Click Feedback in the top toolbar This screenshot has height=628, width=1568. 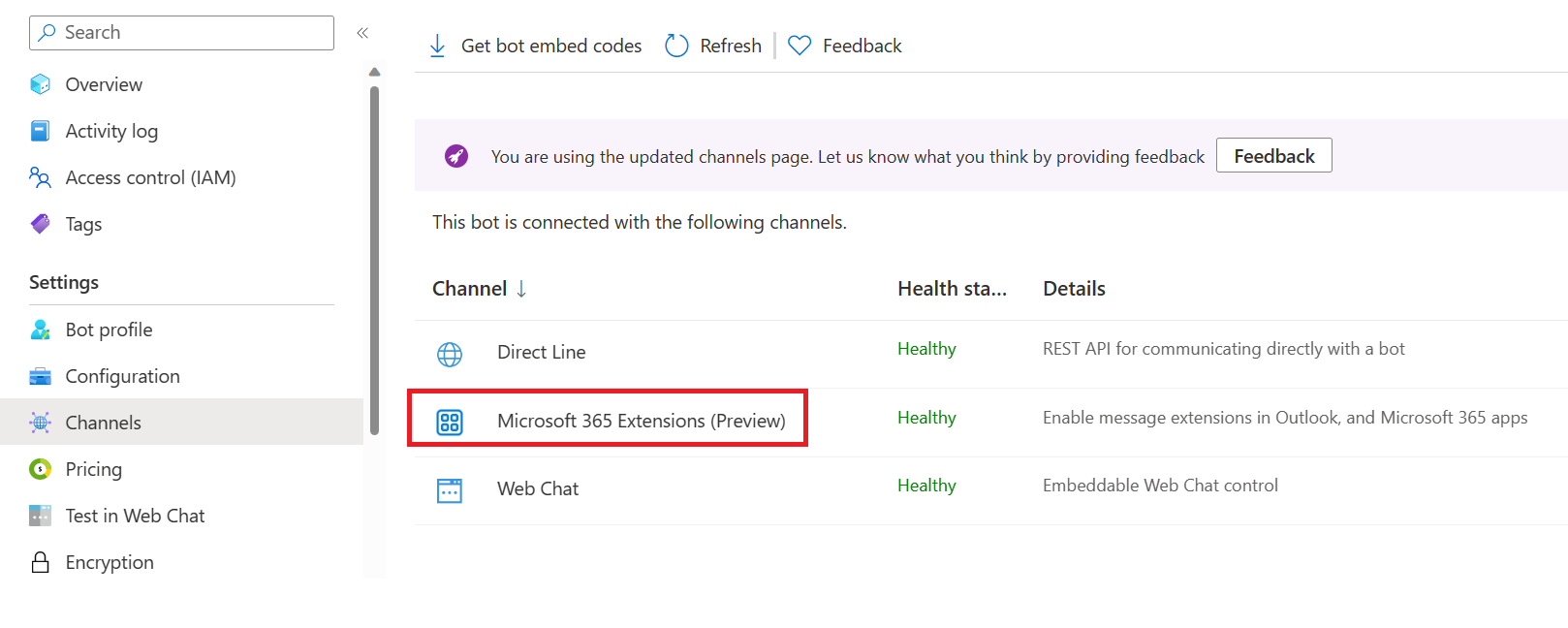[862, 46]
